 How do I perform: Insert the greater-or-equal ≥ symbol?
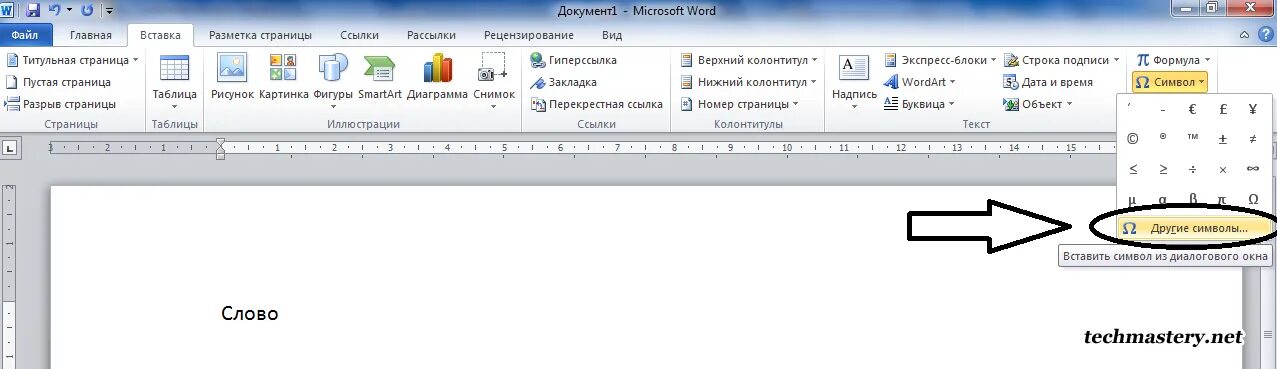(x=1162, y=169)
